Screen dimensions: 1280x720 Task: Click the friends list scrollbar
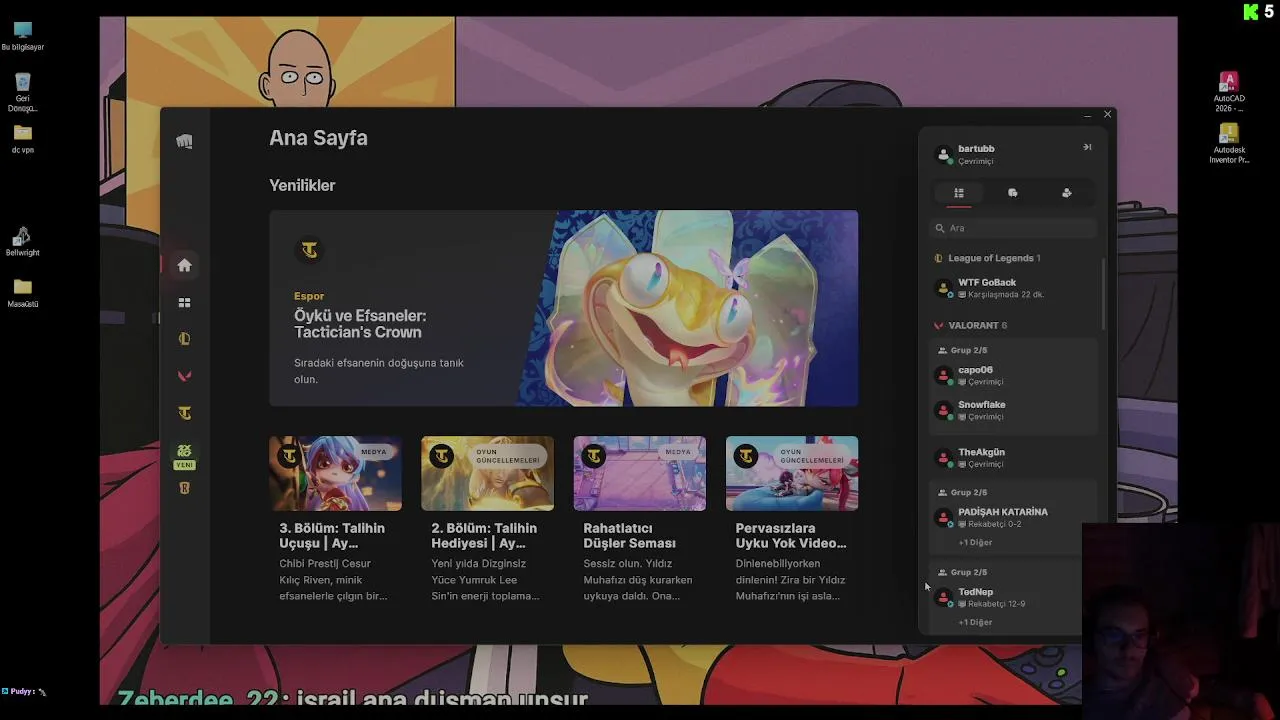point(1104,293)
